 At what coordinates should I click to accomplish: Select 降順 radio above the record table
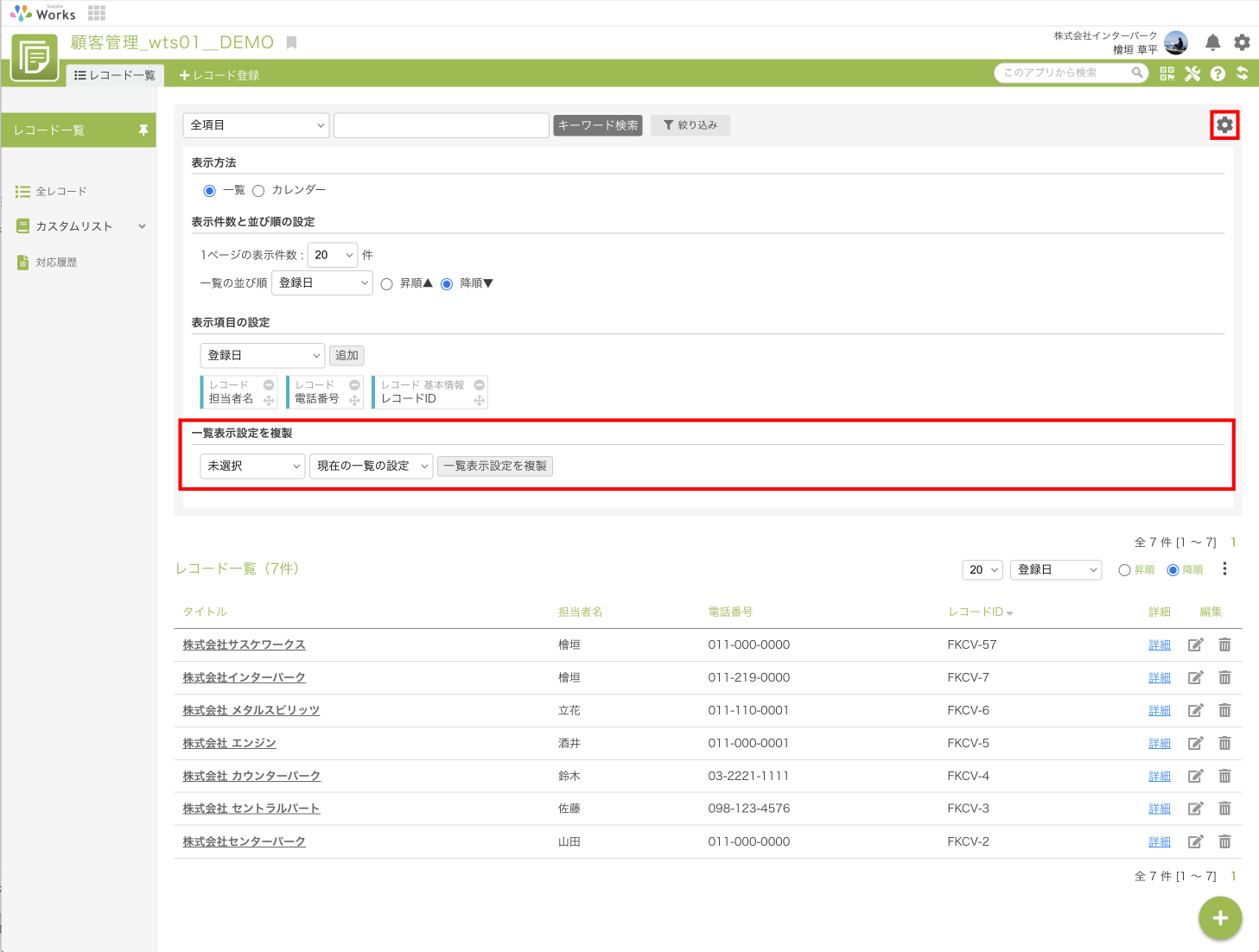tap(1173, 570)
